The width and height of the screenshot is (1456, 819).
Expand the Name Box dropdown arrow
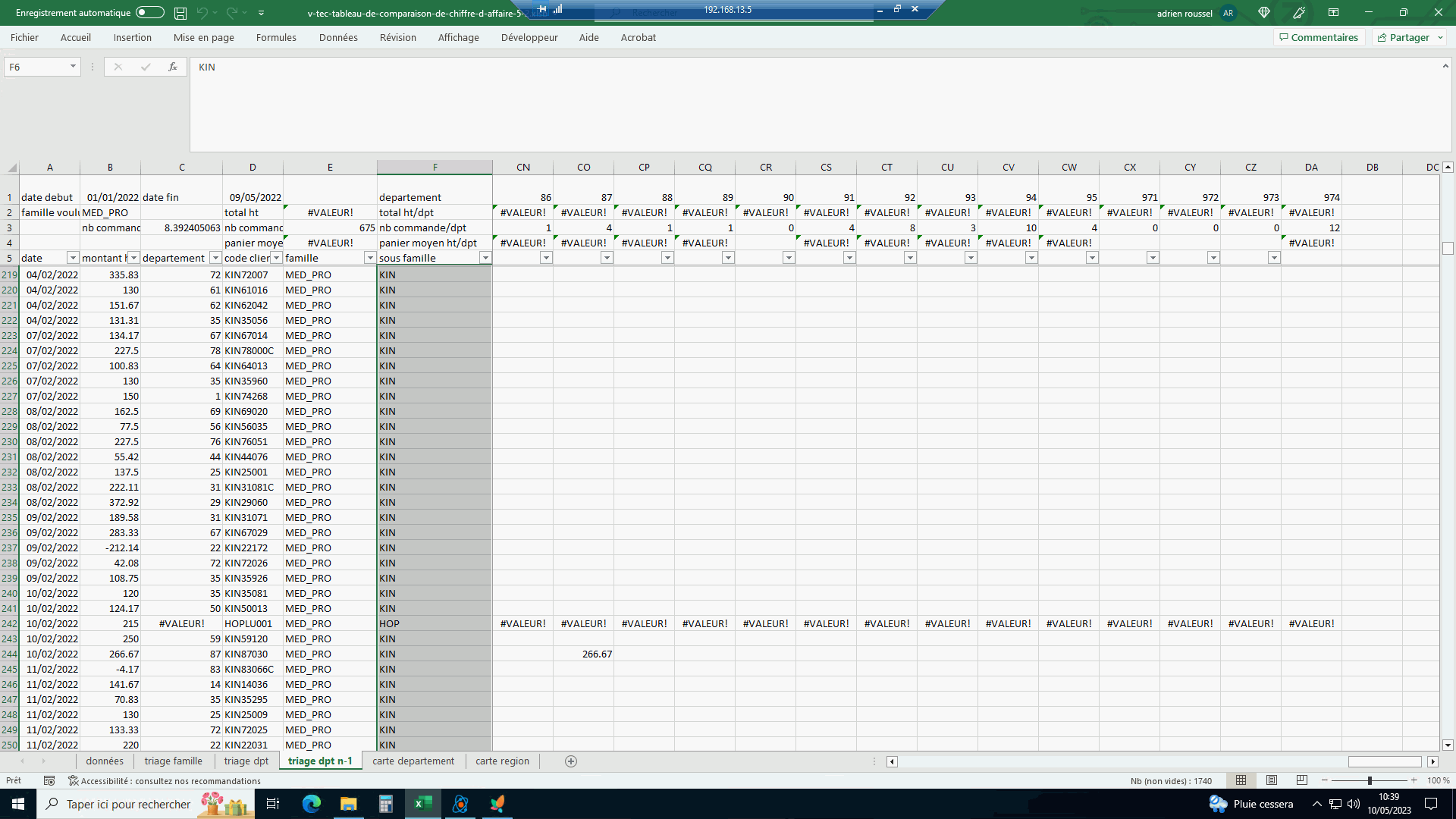coord(73,67)
